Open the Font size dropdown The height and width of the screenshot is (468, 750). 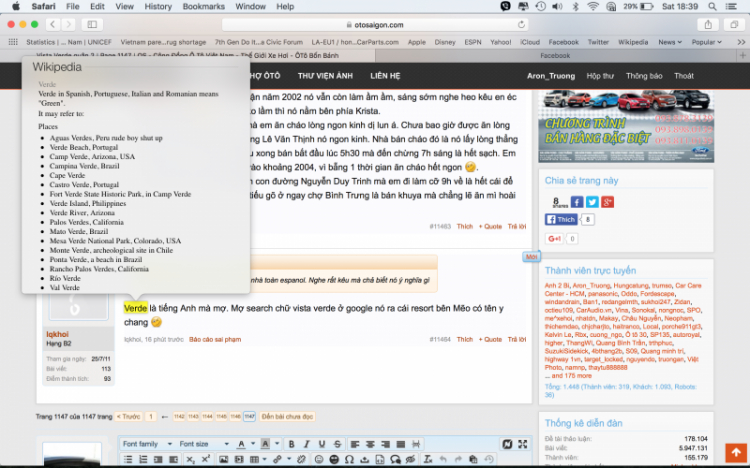[204, 444]
